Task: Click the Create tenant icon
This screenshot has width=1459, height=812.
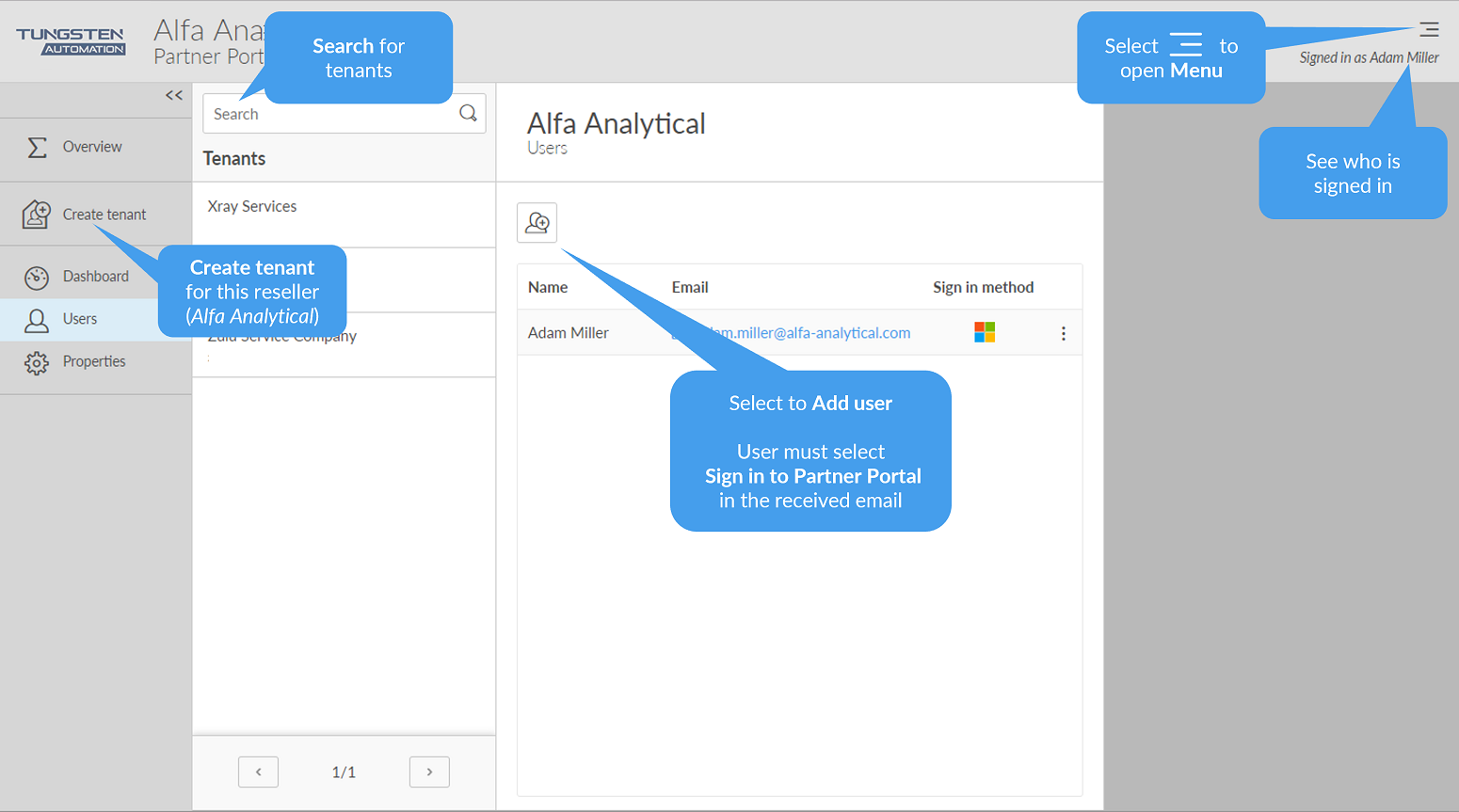Action: [37, 215]
